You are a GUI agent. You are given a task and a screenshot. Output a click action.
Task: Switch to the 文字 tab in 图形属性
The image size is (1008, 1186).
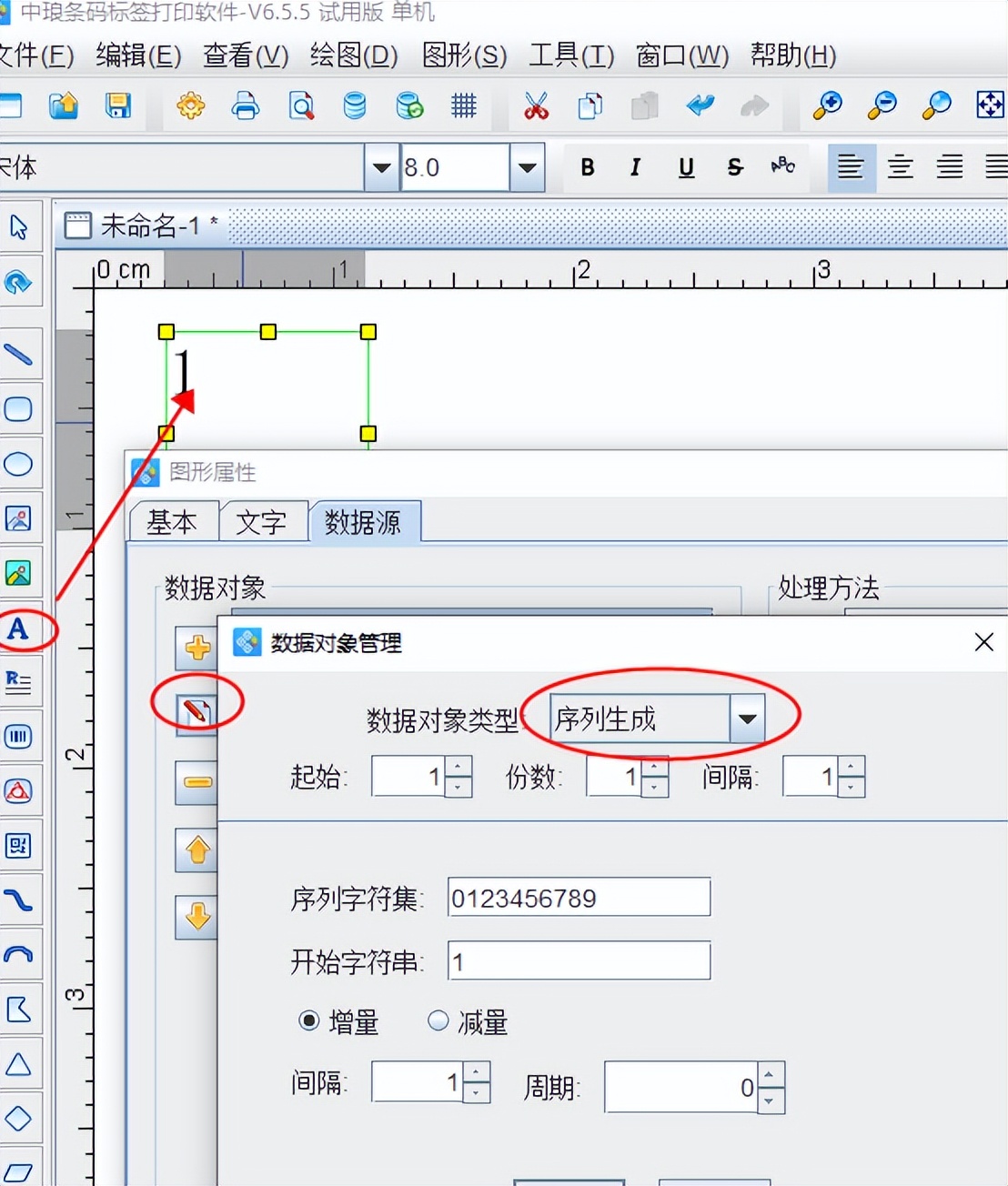(x=263, y=520)
